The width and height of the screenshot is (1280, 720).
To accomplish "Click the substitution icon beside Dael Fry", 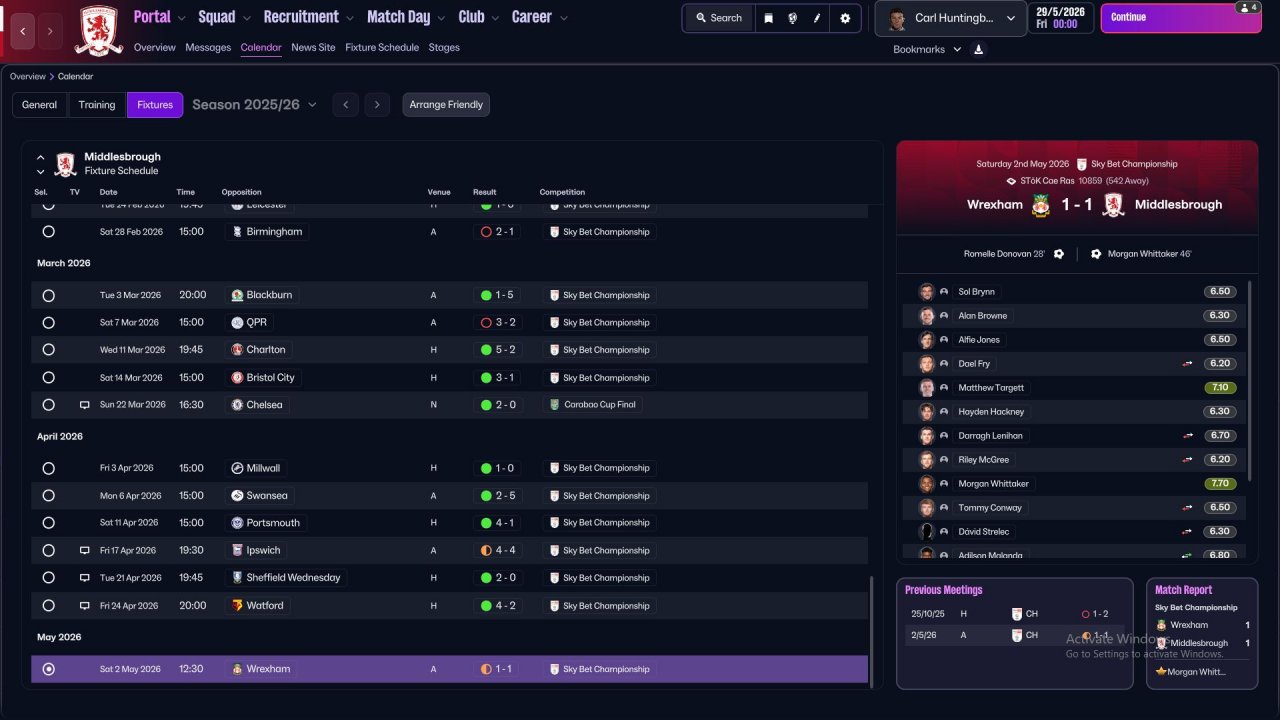I will click(x=1188, y=364).
